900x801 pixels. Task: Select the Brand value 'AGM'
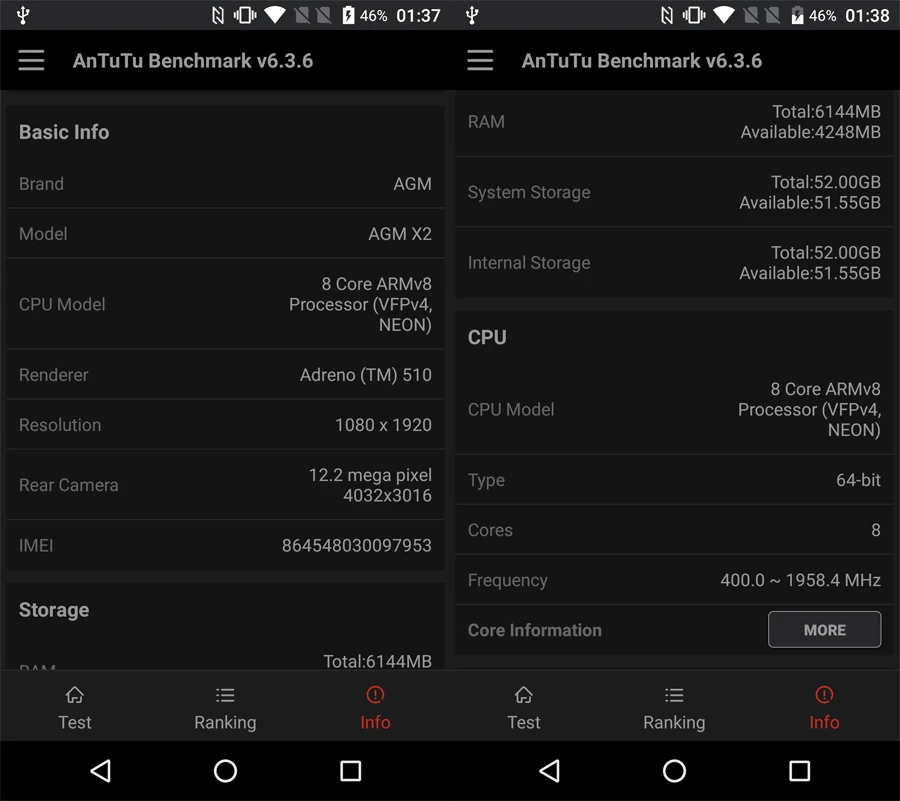tap(412, 184)
